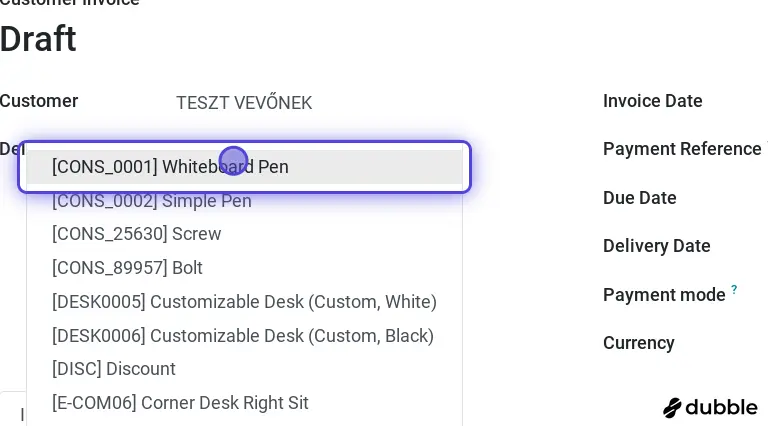Choose Customizable Desk (Custom, White)
The width and height of the screenshot is (768, 426).
point(244,302)
